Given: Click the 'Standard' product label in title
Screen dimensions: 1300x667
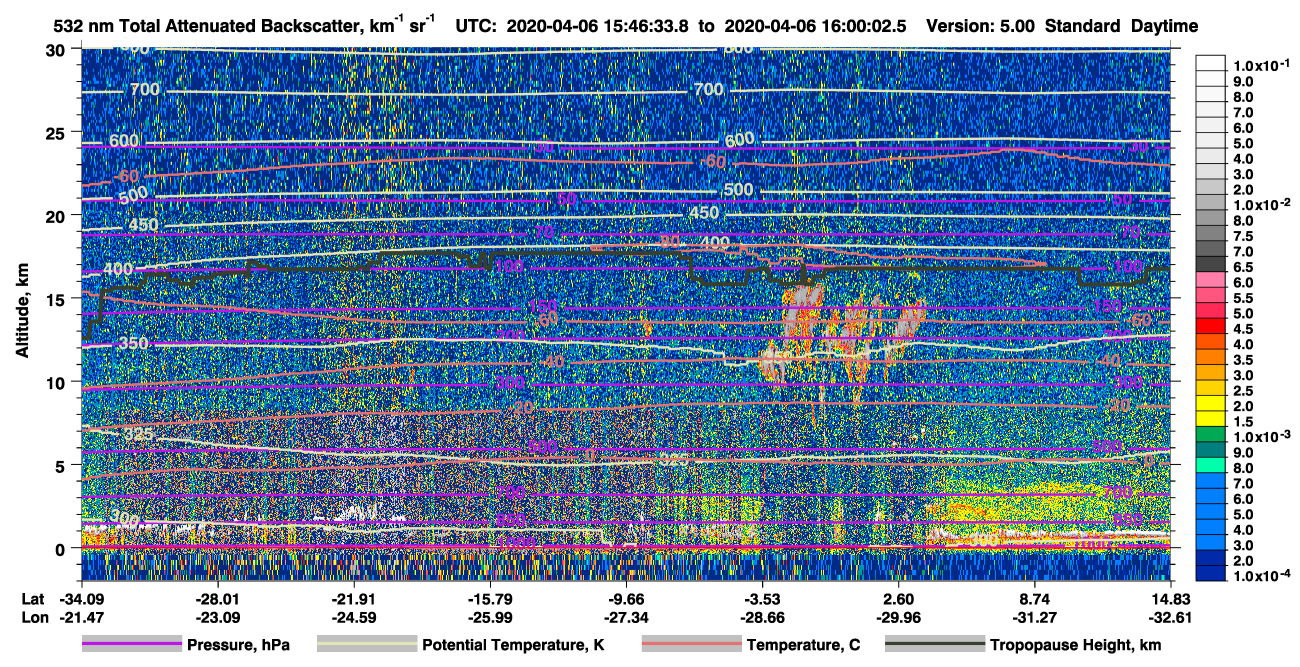Looking at the screenshot, I should pyautogui.click(x=1084, y=27).
